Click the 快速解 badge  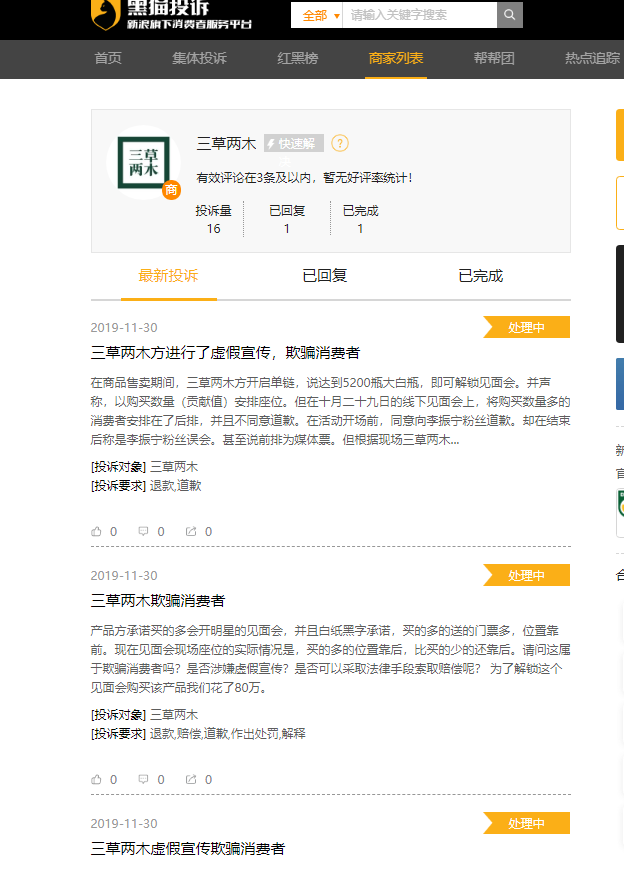click(293, 143)
